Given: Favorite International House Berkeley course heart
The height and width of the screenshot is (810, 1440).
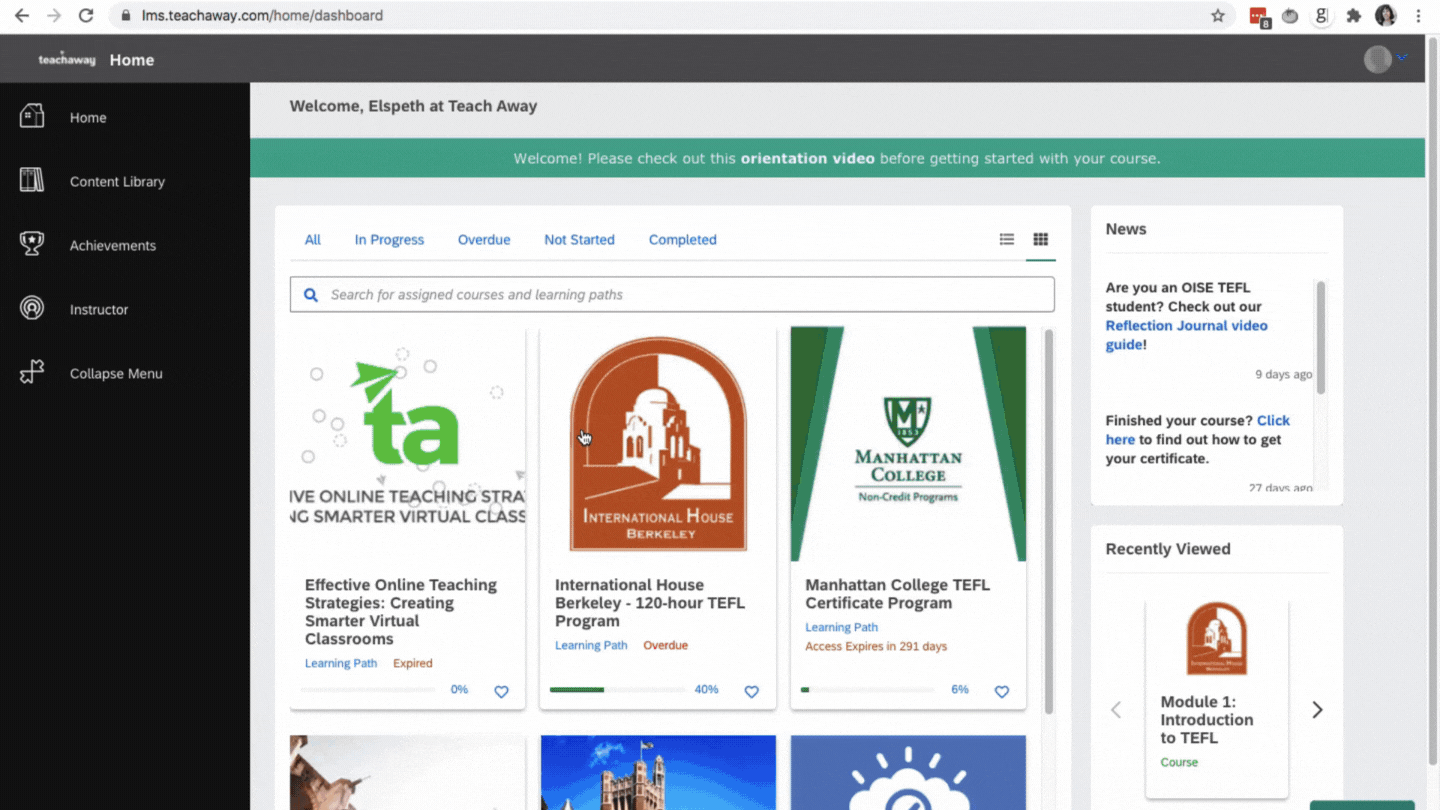Looking at the screenshot, I should pyautogui.click(x=751, y=691).
